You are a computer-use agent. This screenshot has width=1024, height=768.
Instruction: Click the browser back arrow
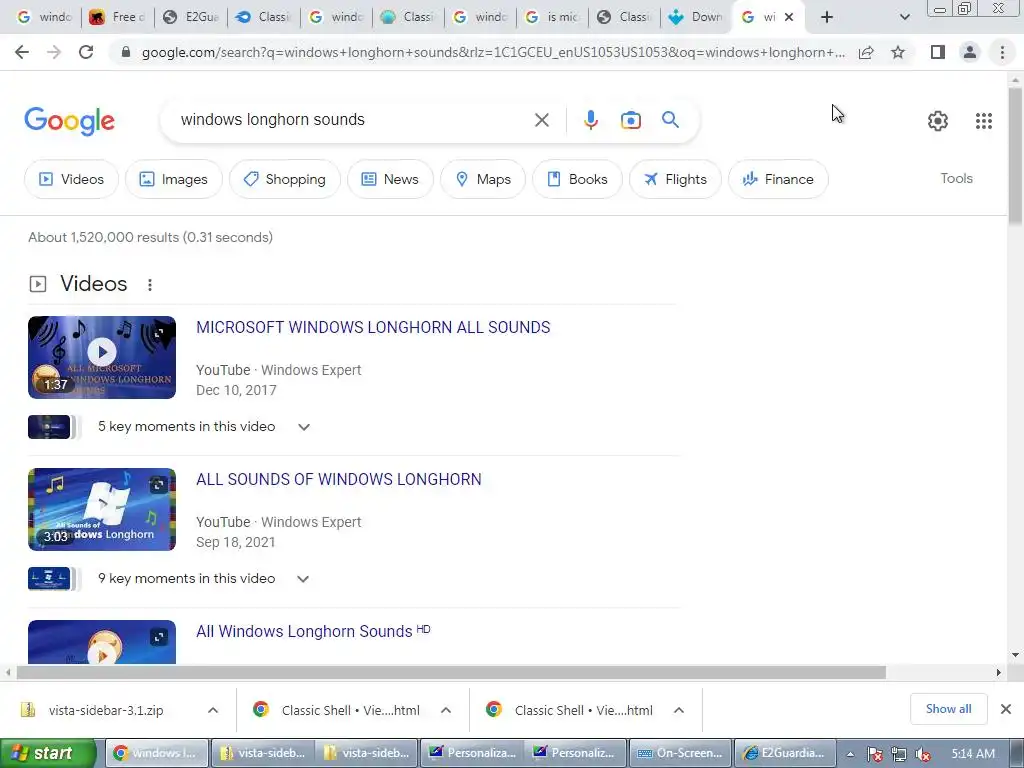[x=22, y=52]
